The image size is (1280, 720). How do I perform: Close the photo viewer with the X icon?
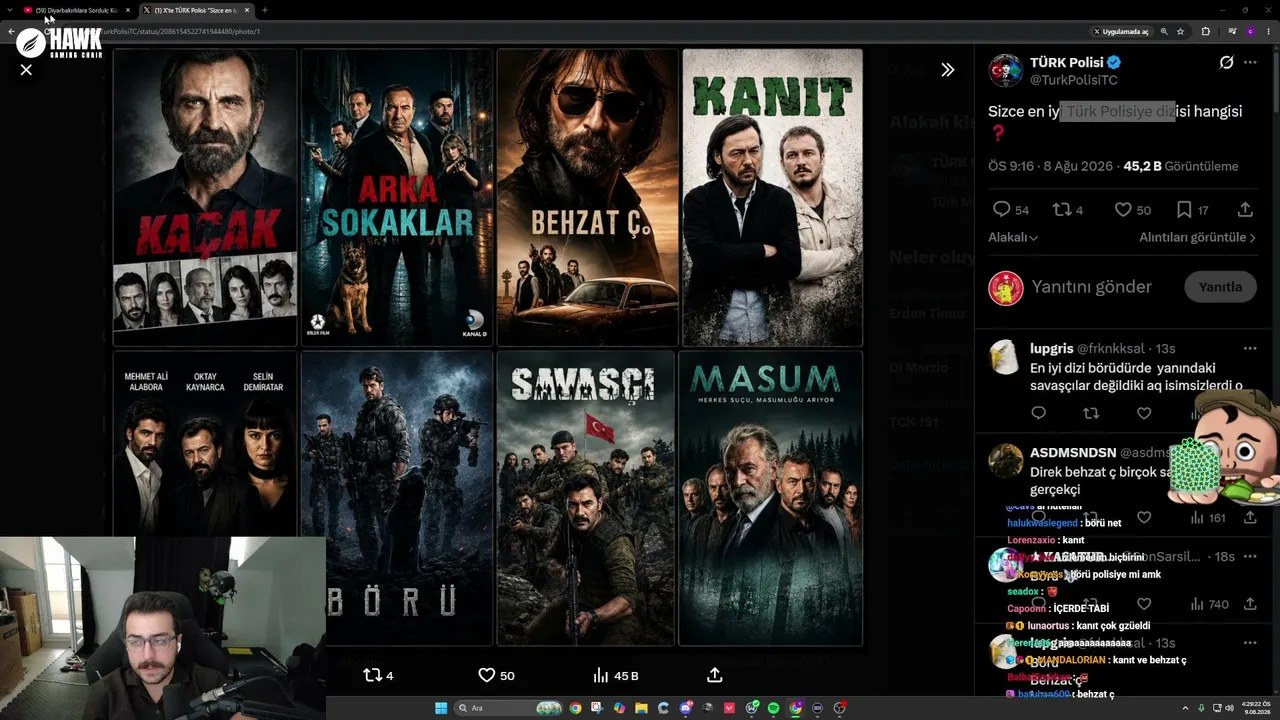tap(26, 70)
